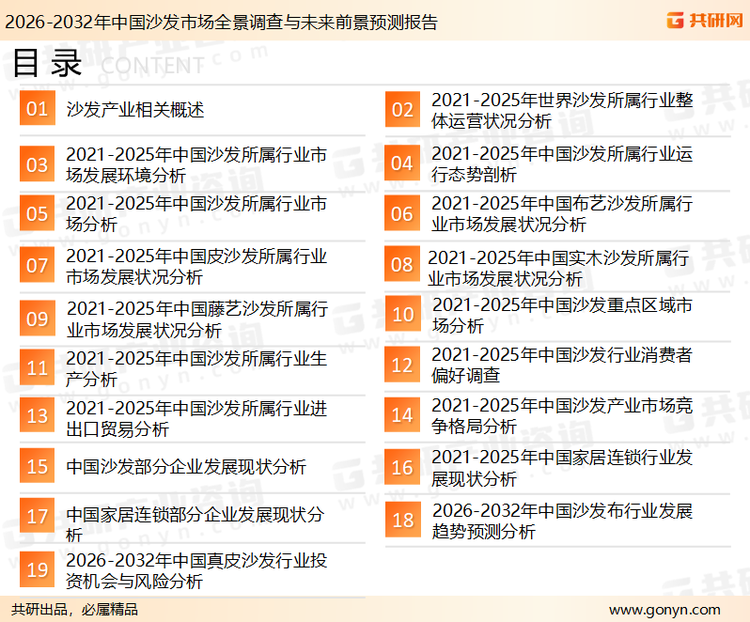Open chapter 中国沙发产业市场竞争格局分析
This screenshot has width=750, height=622.
tap(562, 415)
